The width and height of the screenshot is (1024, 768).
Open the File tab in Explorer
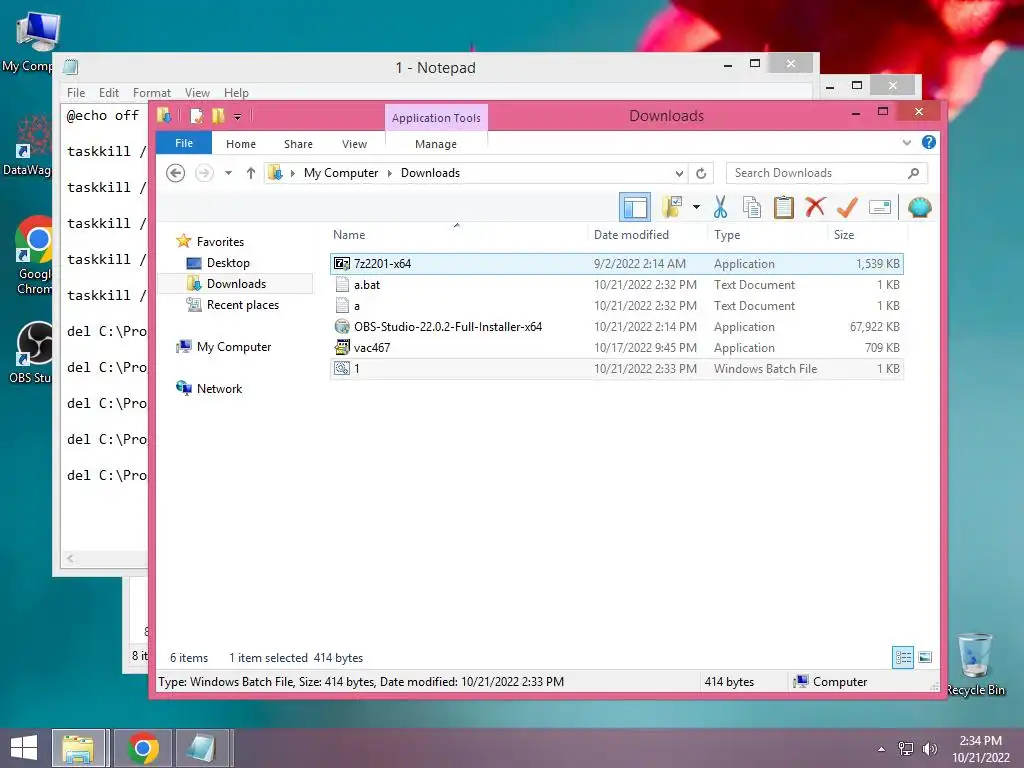point(184,143)
